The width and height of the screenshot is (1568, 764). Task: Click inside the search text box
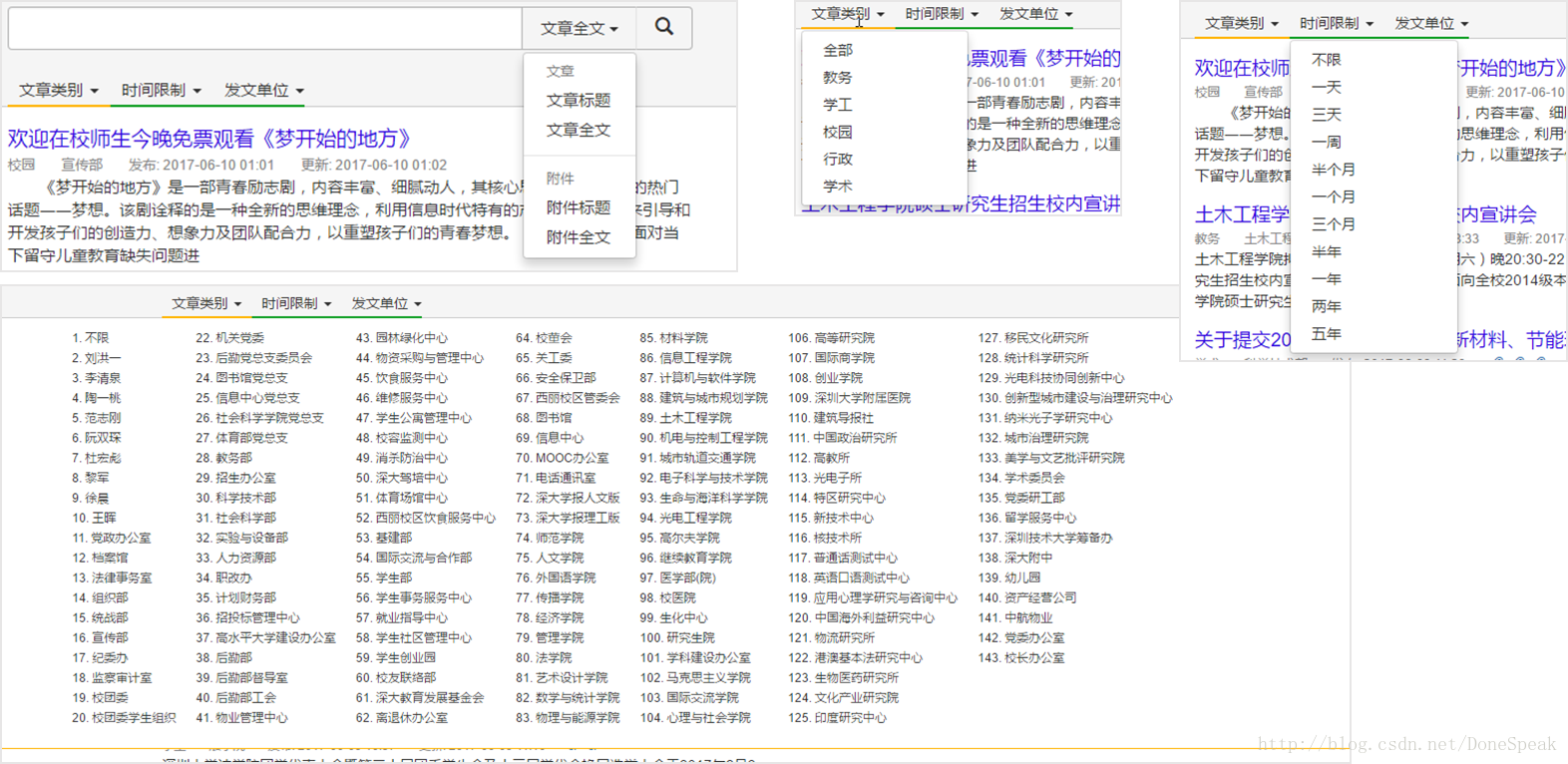[264, 28]
